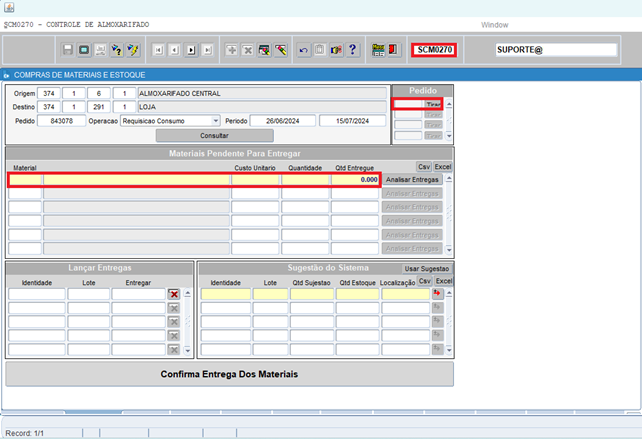642x439 pixels.
Task: Click the Delete Record X toolbar icon
Action: click(x=248, y=50)
